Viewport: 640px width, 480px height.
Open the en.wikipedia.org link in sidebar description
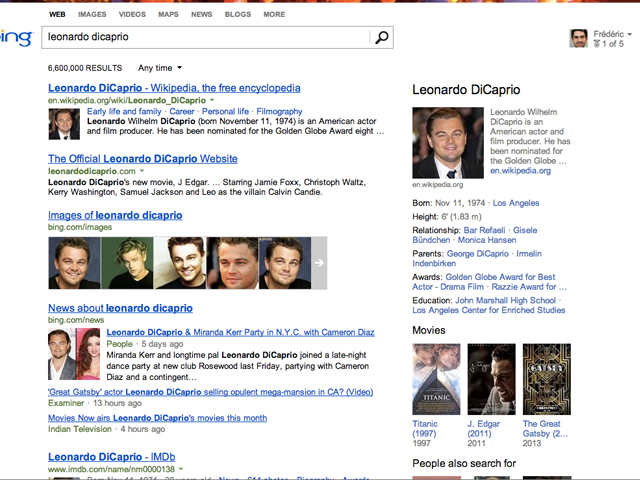tap(520, 171)
